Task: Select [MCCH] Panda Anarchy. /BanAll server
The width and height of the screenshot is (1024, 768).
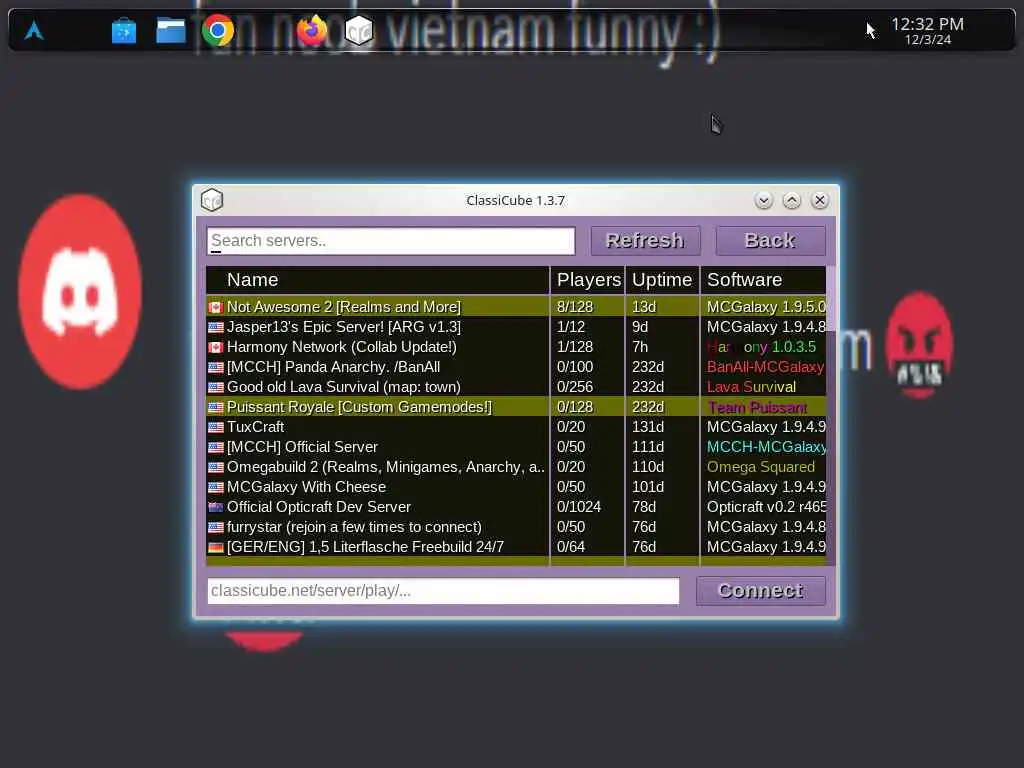Action: (x=516, y=367)
